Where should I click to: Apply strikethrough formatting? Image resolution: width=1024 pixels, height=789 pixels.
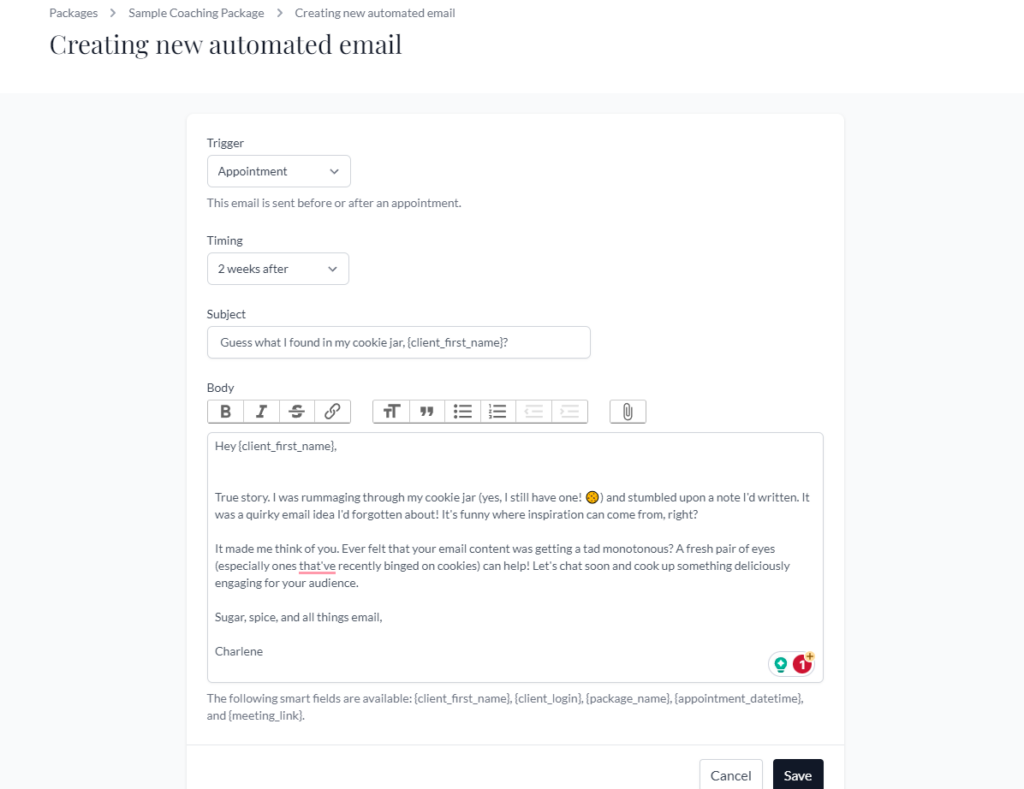tap(296, 411)
